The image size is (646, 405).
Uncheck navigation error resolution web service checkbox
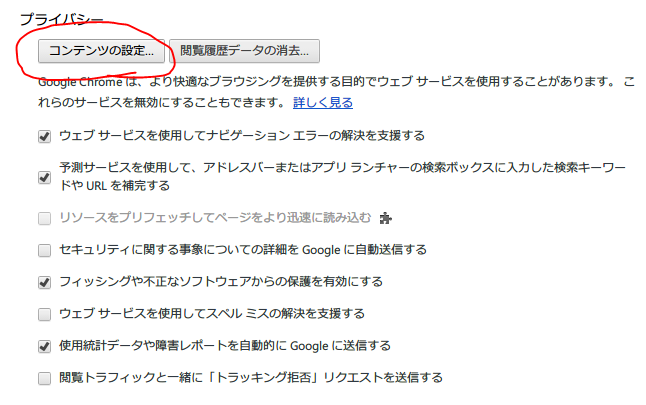click(x=44, y=136)
